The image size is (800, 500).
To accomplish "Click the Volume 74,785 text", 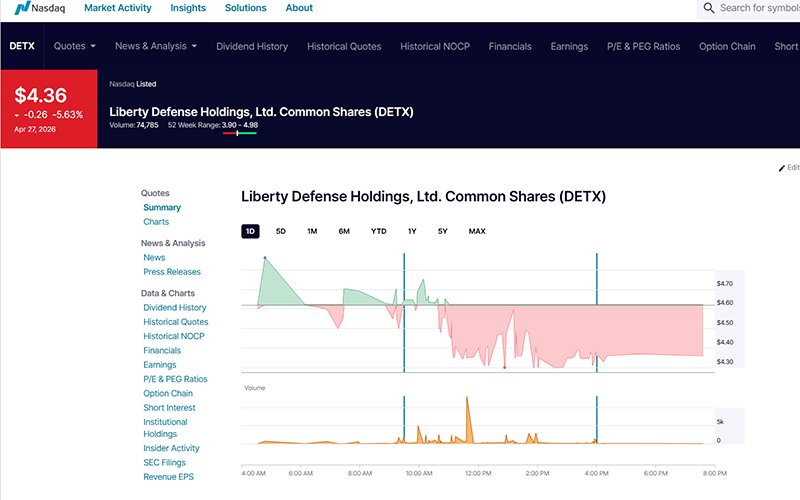I will [134, 125].
